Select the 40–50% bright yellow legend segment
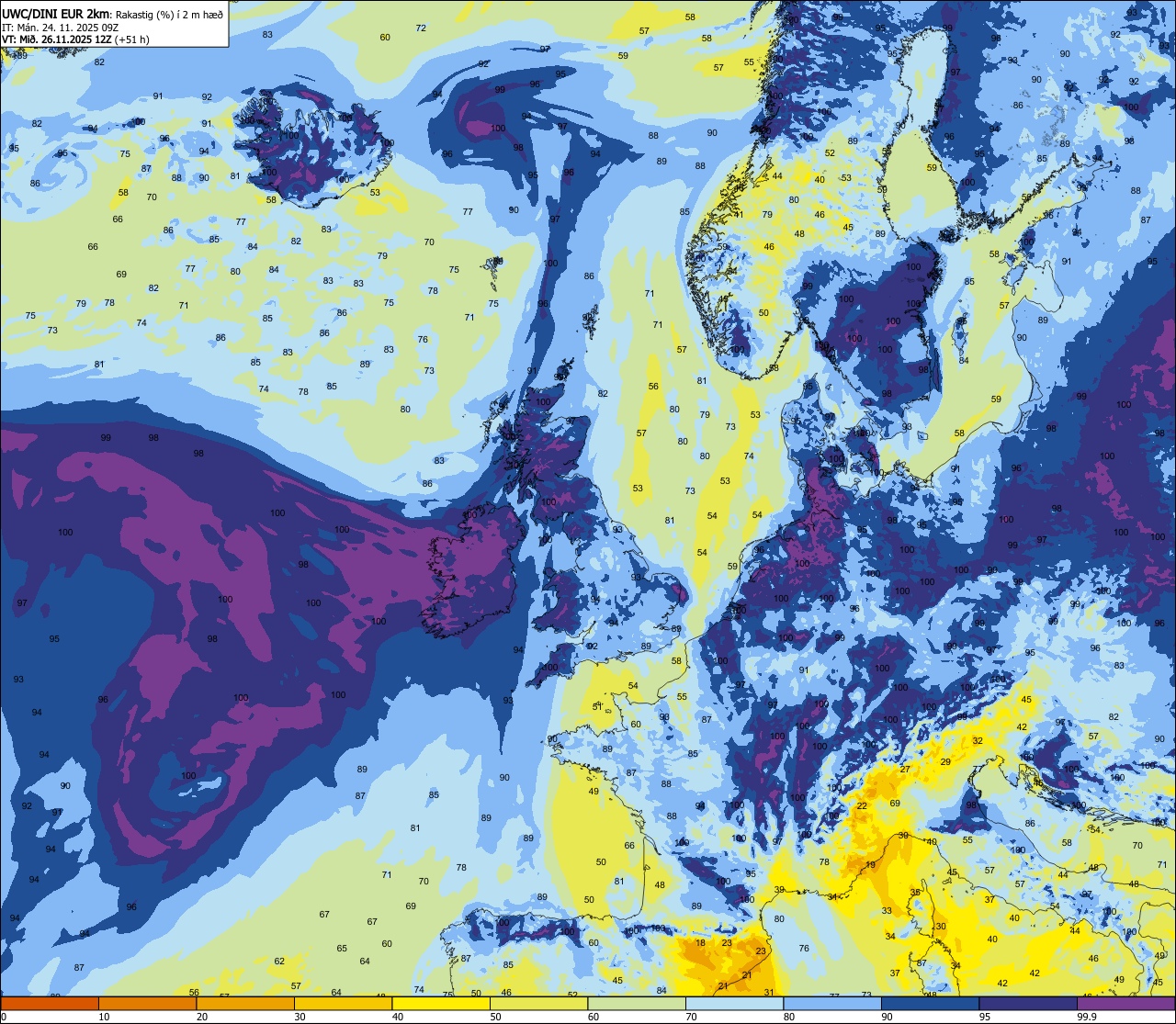1176x1024 pixels. click(441, 1003)
